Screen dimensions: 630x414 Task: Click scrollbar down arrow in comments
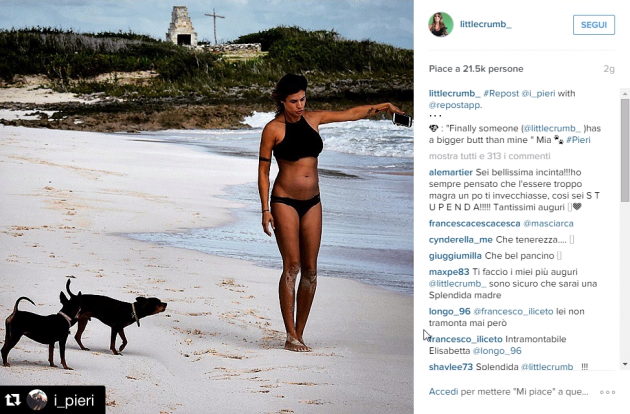625,364
